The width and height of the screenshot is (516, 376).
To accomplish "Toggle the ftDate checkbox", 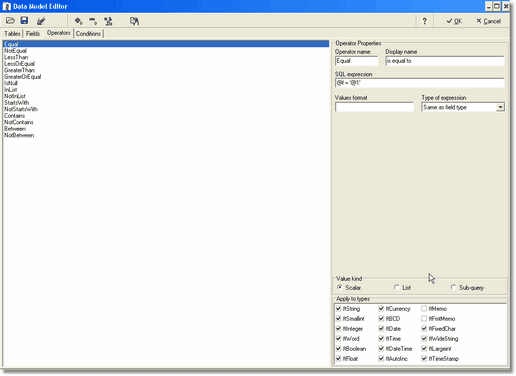I will [381, 329].
